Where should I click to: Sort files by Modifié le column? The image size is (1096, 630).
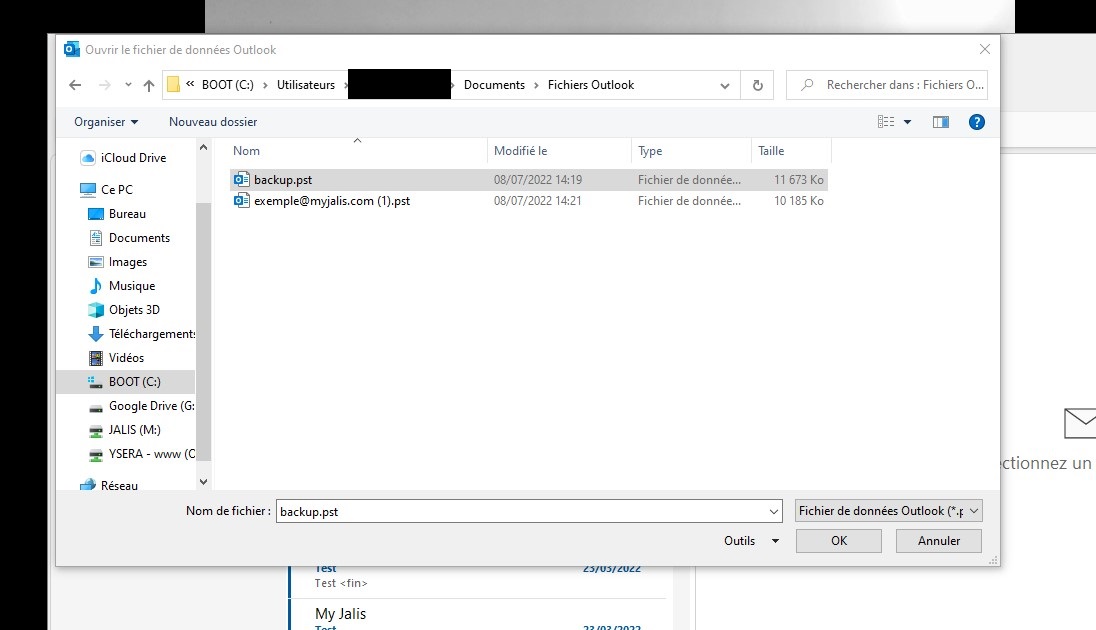520,151
